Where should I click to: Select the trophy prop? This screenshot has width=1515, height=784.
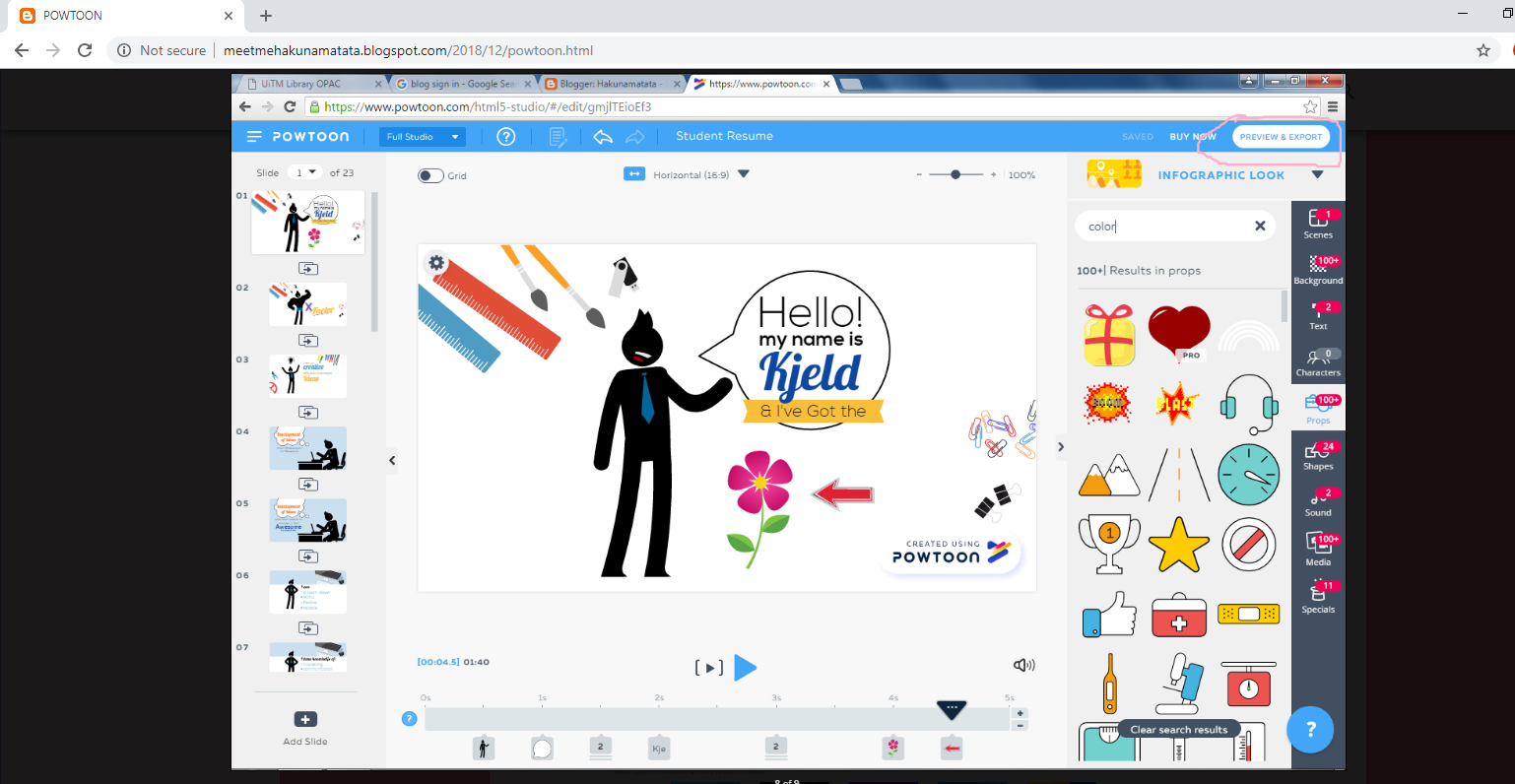[x=1109, y=544]
